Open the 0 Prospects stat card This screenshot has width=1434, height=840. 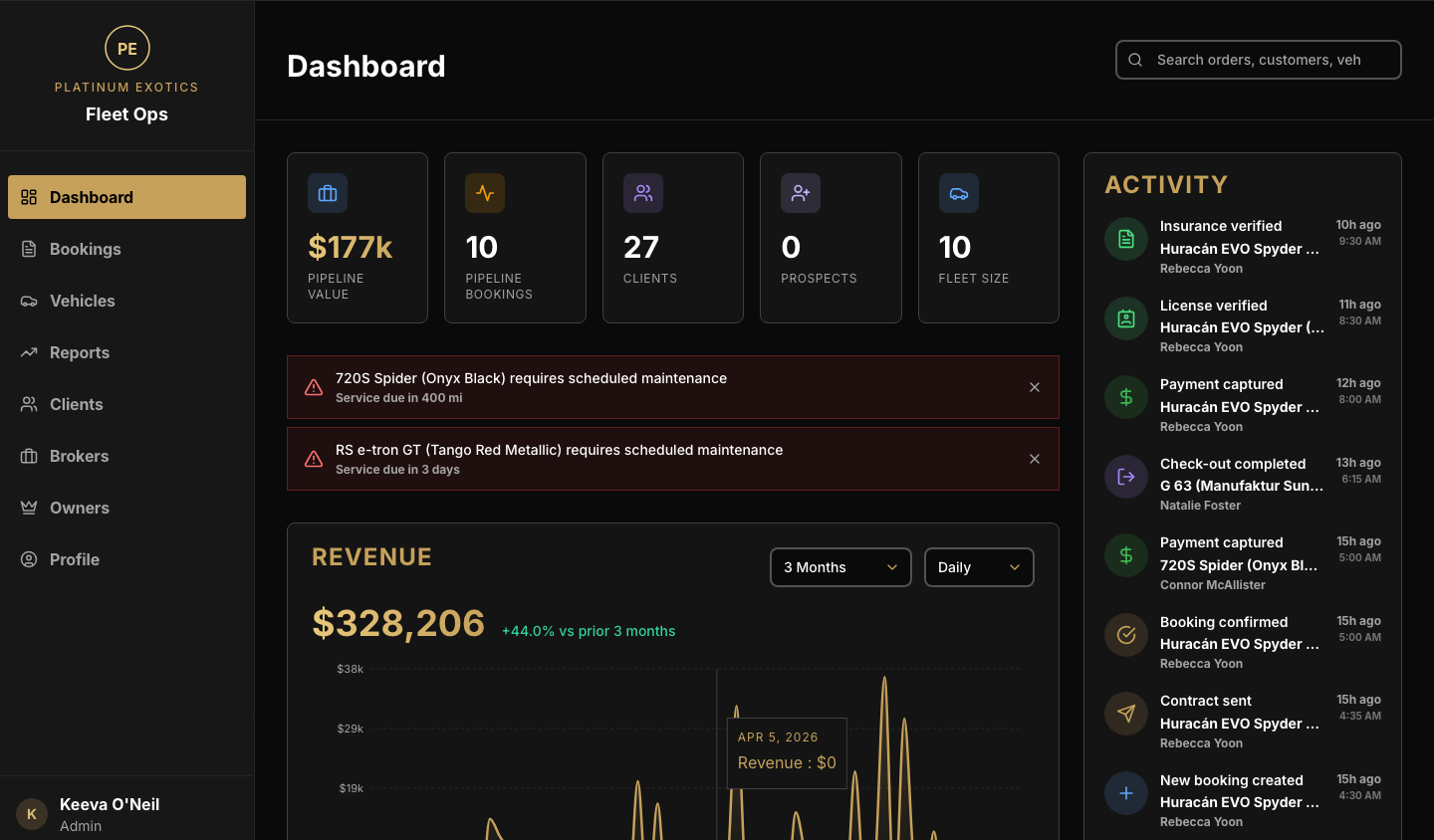tap(831, 238)
